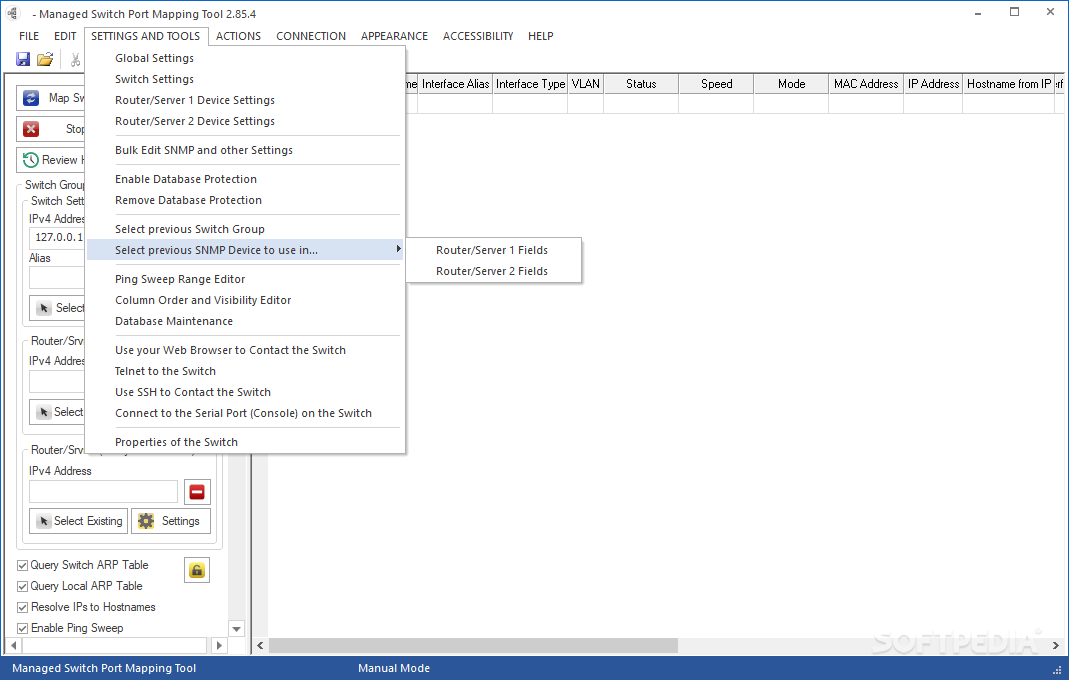This screenshot has height=680, width=1069.
Task: Open the APPEARANCE menu
Action: coord(394,36)
